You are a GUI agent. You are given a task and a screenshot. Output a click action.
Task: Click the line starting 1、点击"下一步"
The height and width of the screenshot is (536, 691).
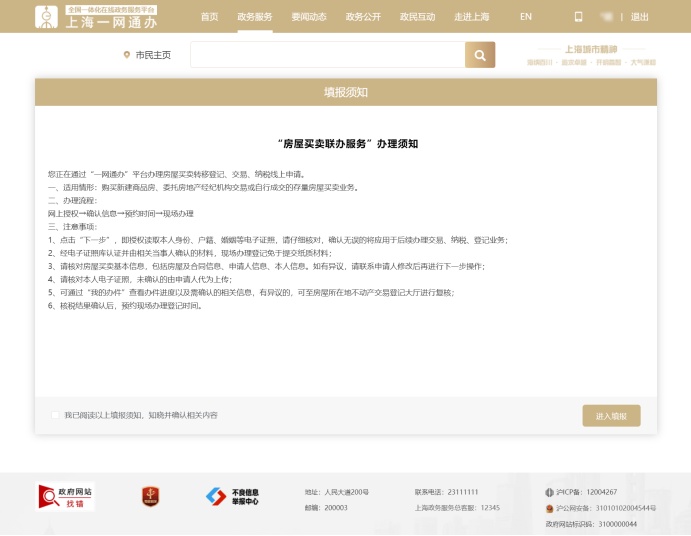[x=278, y=240]
